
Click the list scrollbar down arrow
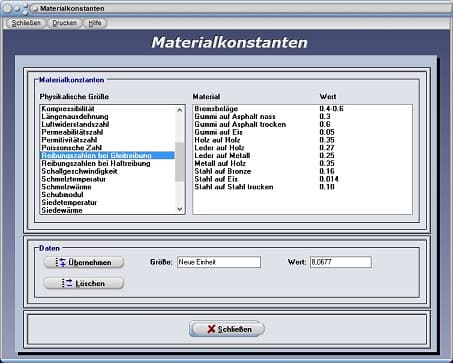[180, 209]
